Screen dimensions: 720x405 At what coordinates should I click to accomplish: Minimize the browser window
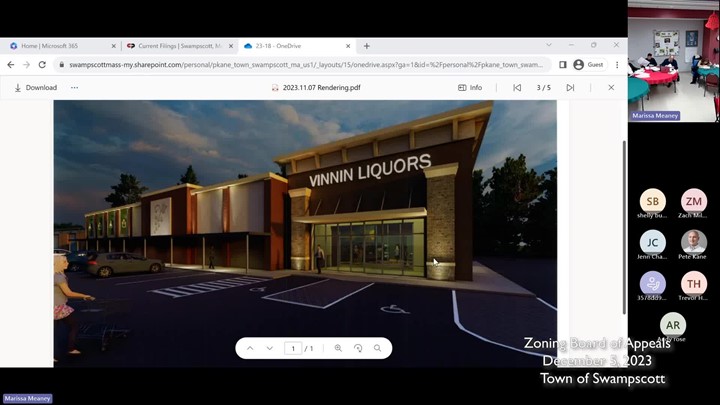tap(571, 45)
